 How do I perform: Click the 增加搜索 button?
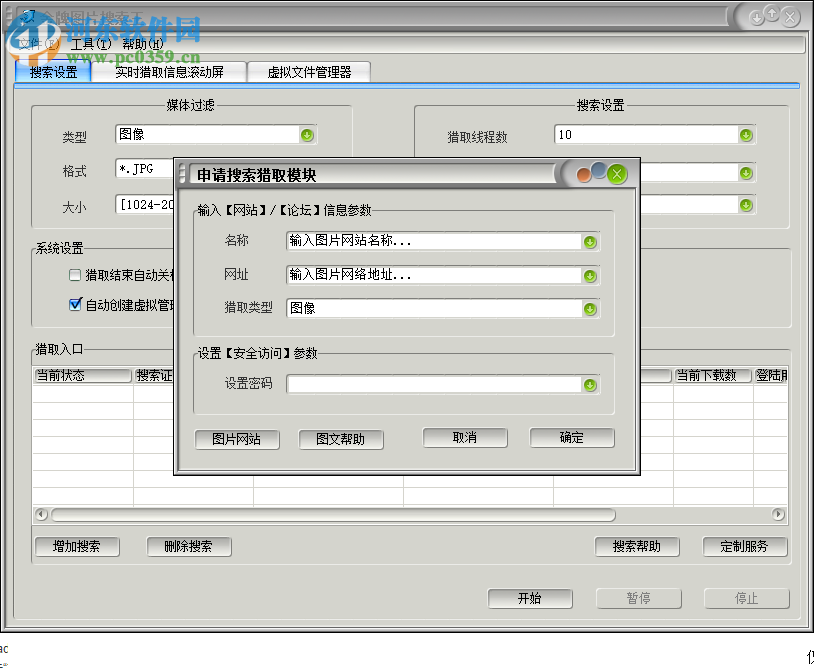pos(77,547)
